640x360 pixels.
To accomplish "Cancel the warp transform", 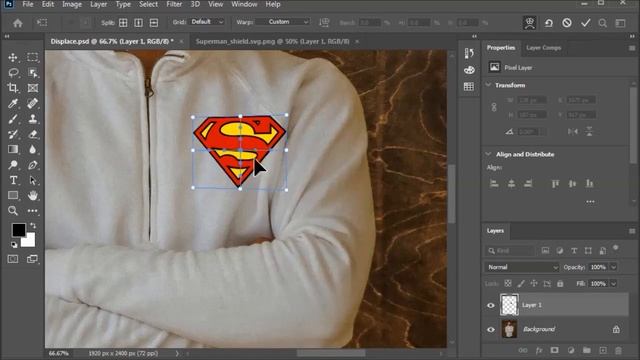I will [x=567, y=23].
